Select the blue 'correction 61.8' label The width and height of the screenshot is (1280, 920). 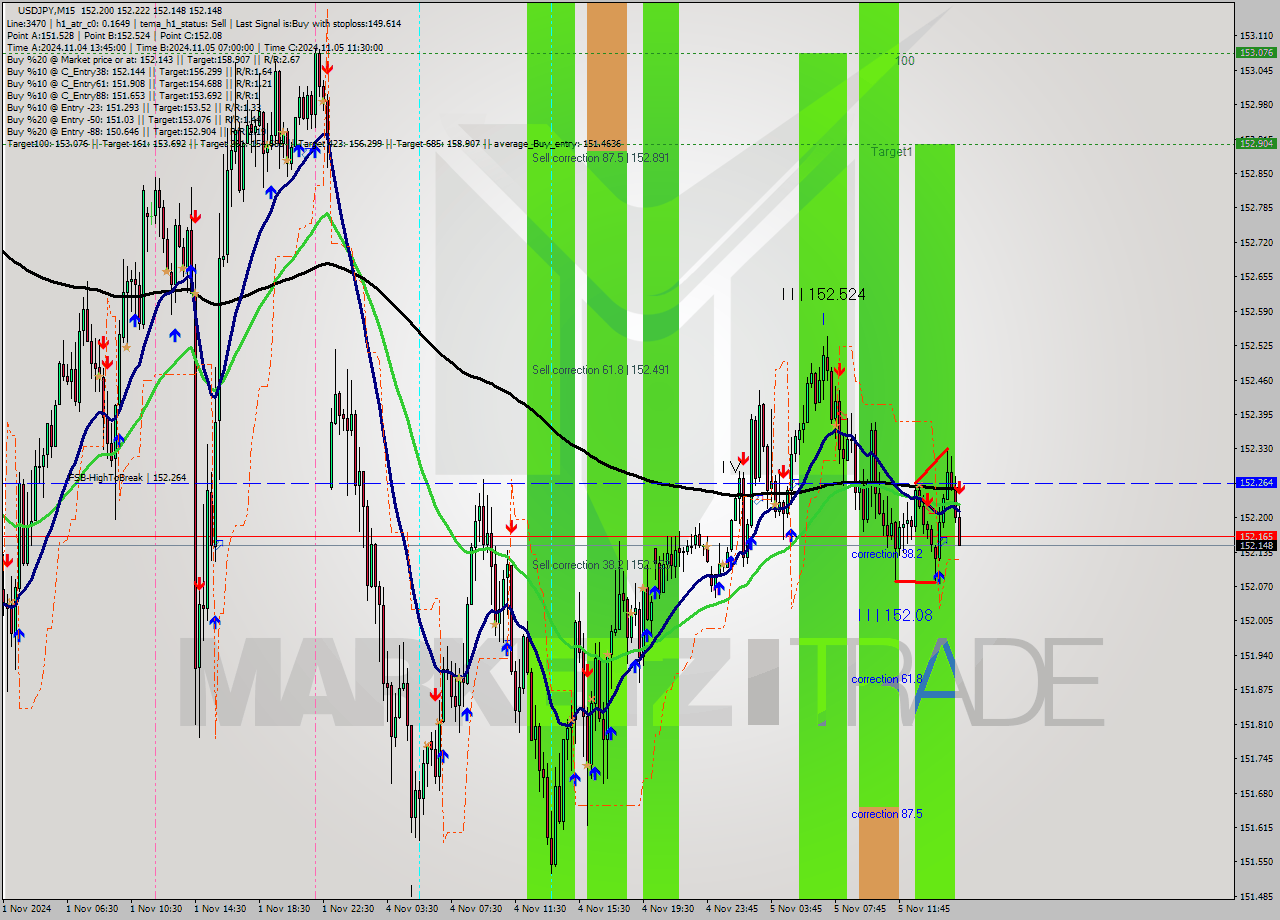click(x=887, y=679)
